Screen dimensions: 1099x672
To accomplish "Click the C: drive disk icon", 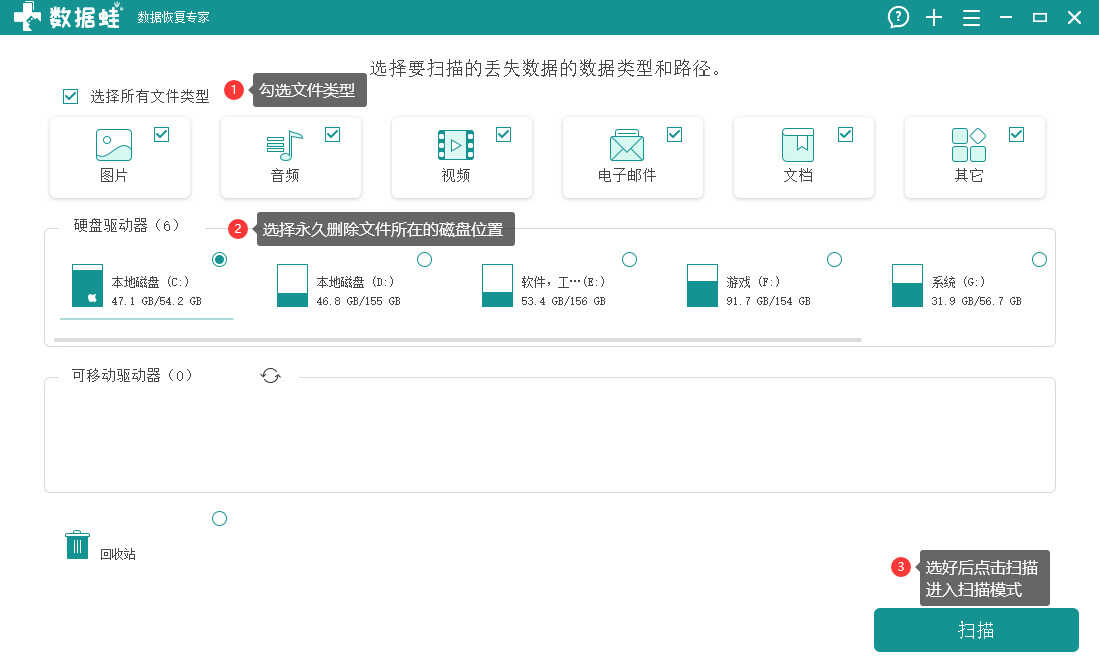I will point(88,285).
